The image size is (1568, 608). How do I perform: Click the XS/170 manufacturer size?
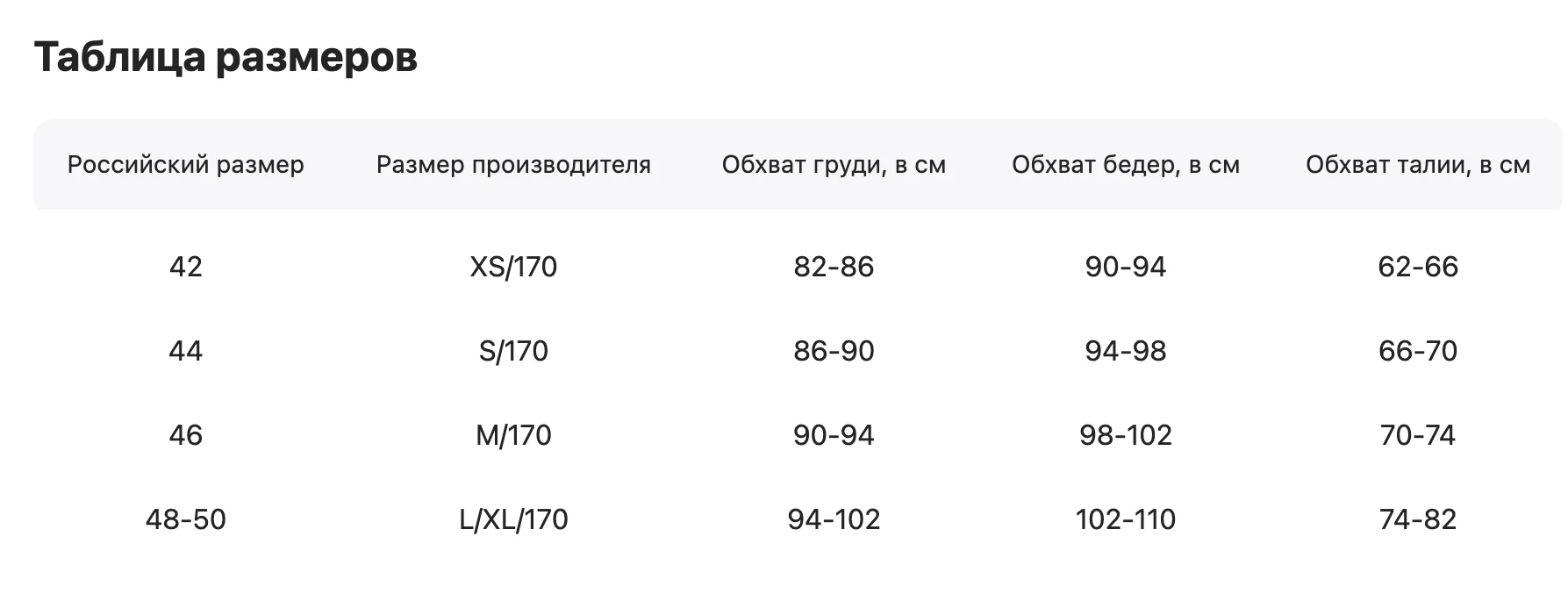coord(513,267)
